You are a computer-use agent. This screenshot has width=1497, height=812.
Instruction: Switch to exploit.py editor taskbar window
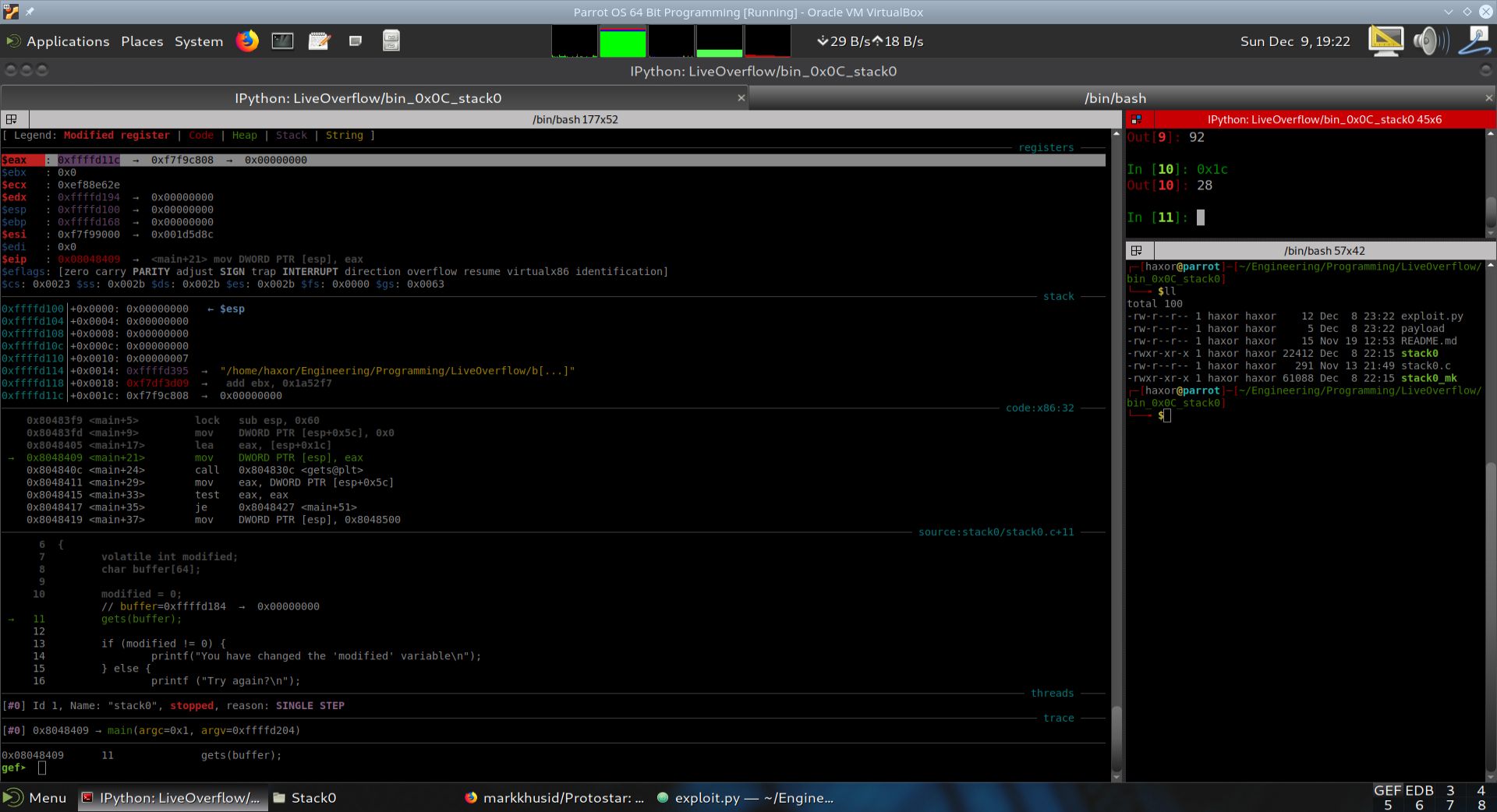coord(745,797)
